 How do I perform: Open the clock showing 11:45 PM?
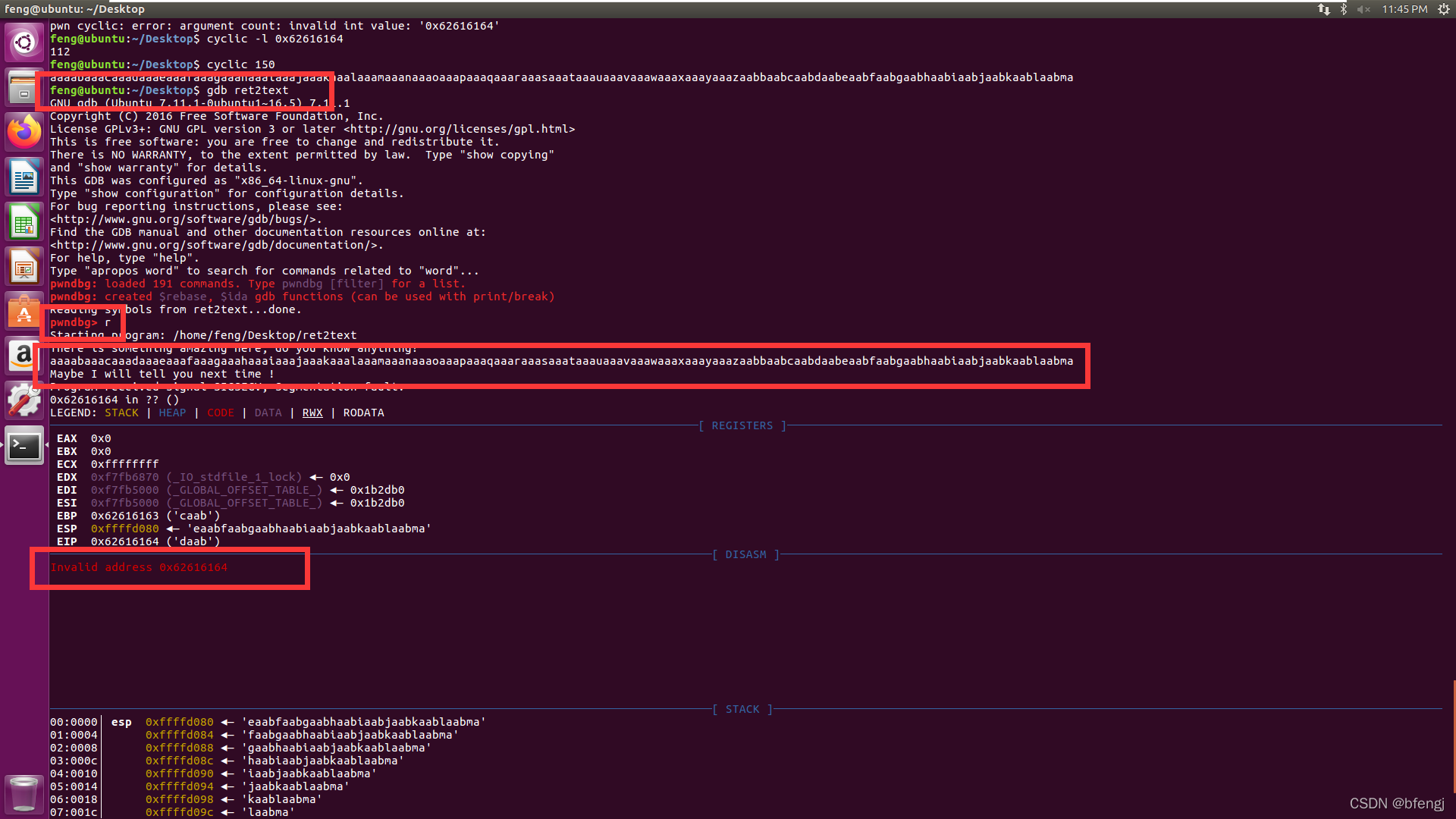1404,9
